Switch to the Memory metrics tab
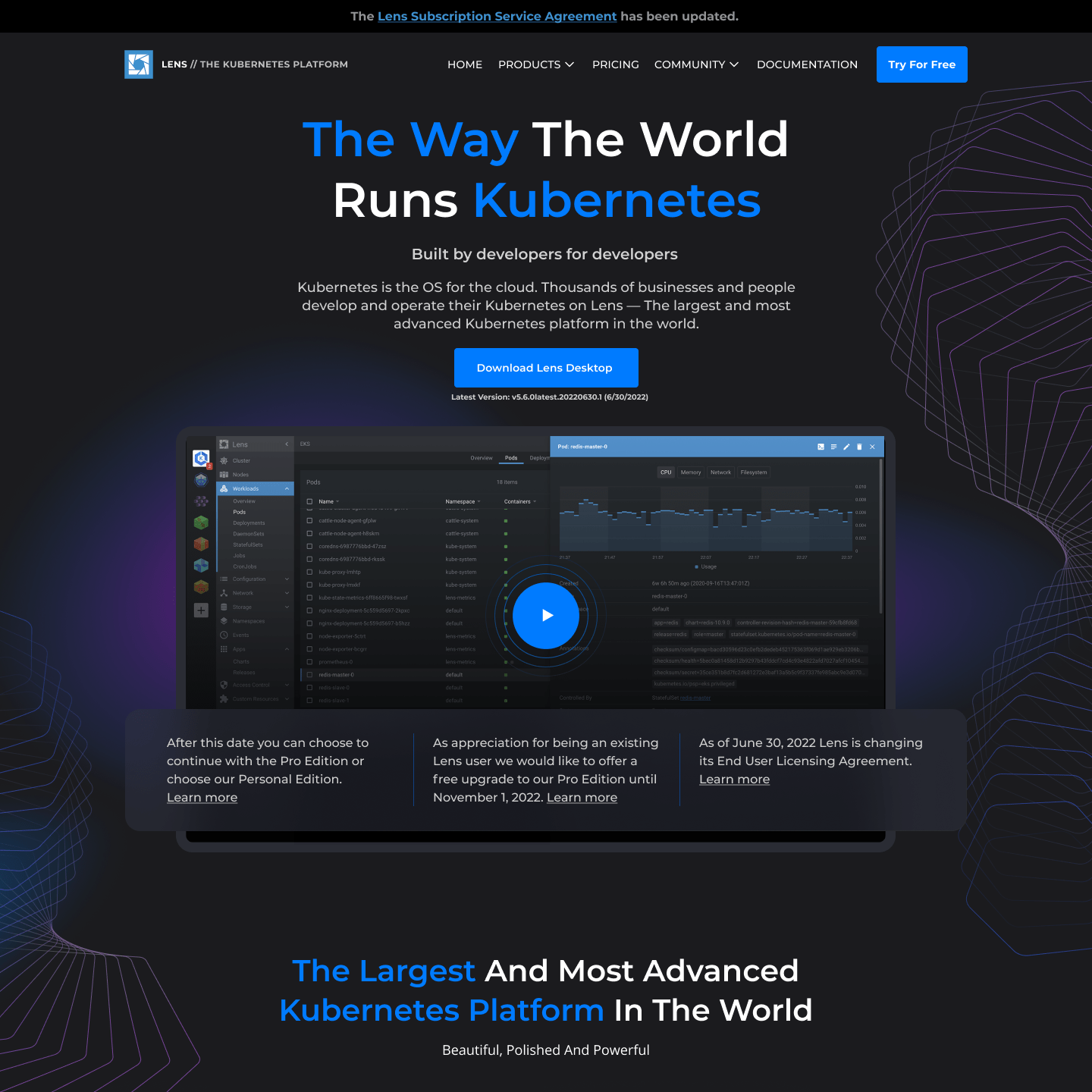Screen dimensions: 1092x1092 tap(690, 472)
